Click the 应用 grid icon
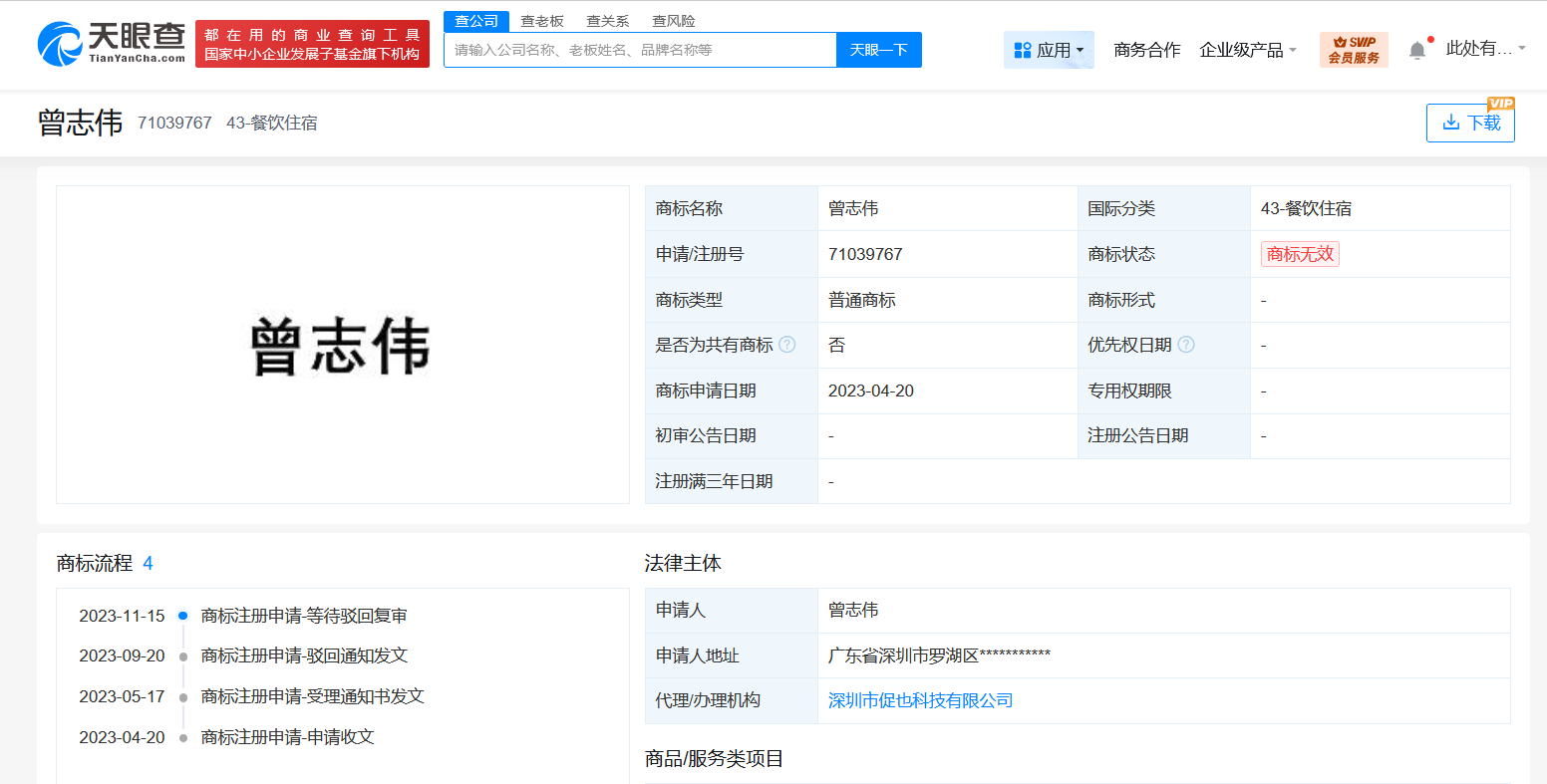Screen dimensions: 1547x784 1022,50
